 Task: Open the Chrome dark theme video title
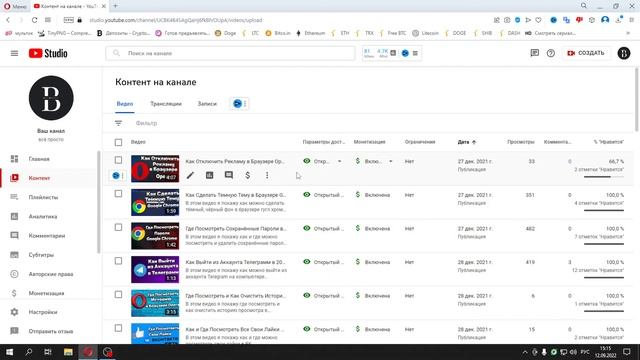236,195
